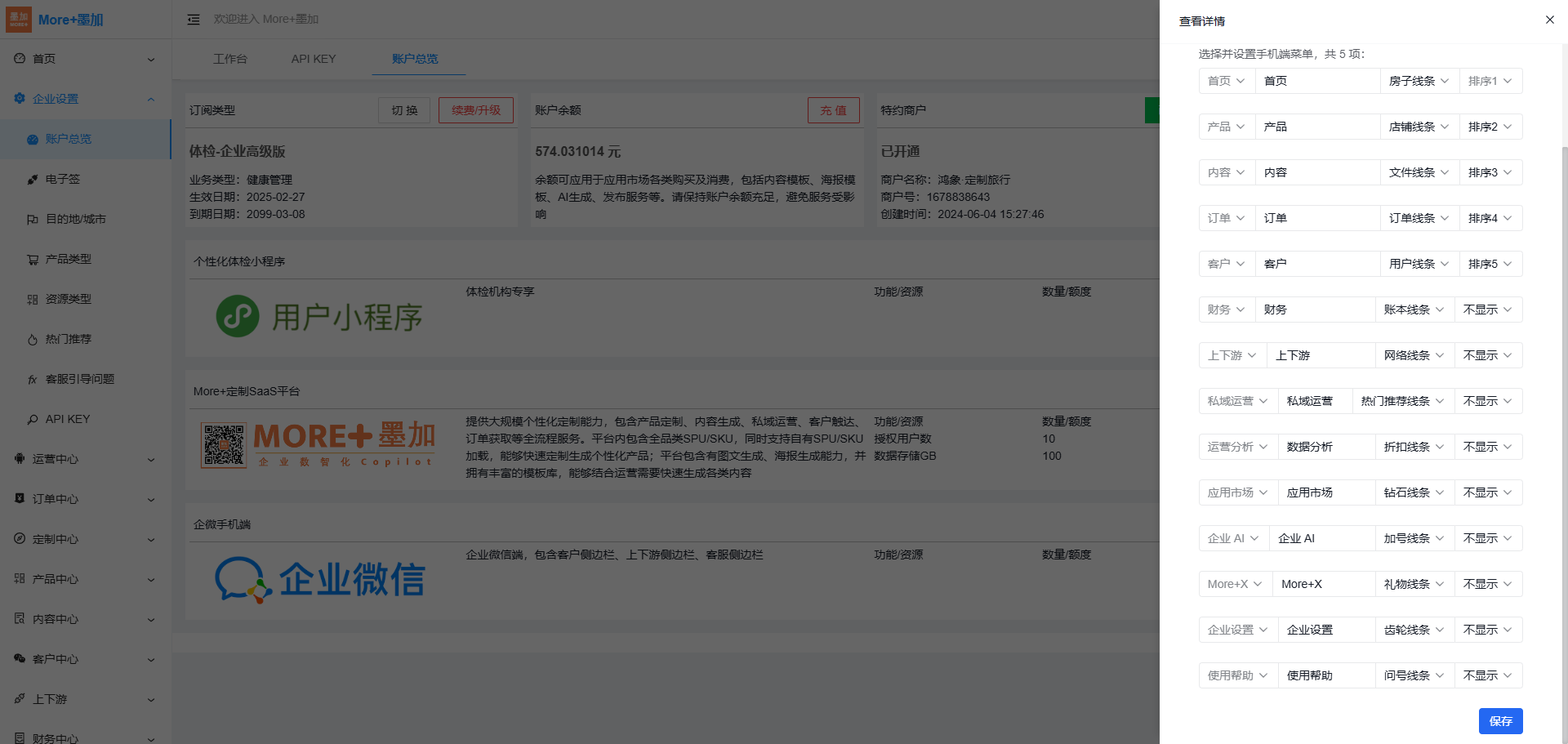1568x744 pixels.
Task: Switch to the 工作台 tab
Action: (229, 59)
